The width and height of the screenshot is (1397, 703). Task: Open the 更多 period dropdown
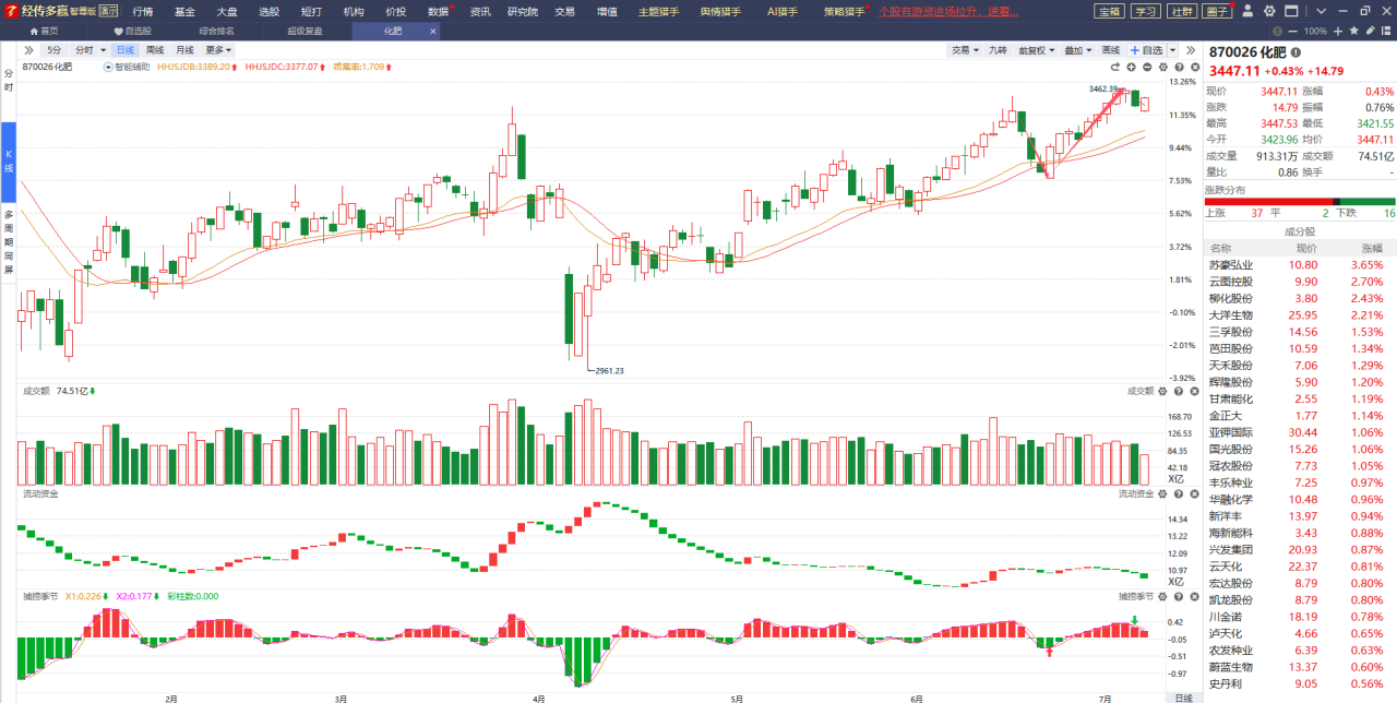(x=218, y=50)
